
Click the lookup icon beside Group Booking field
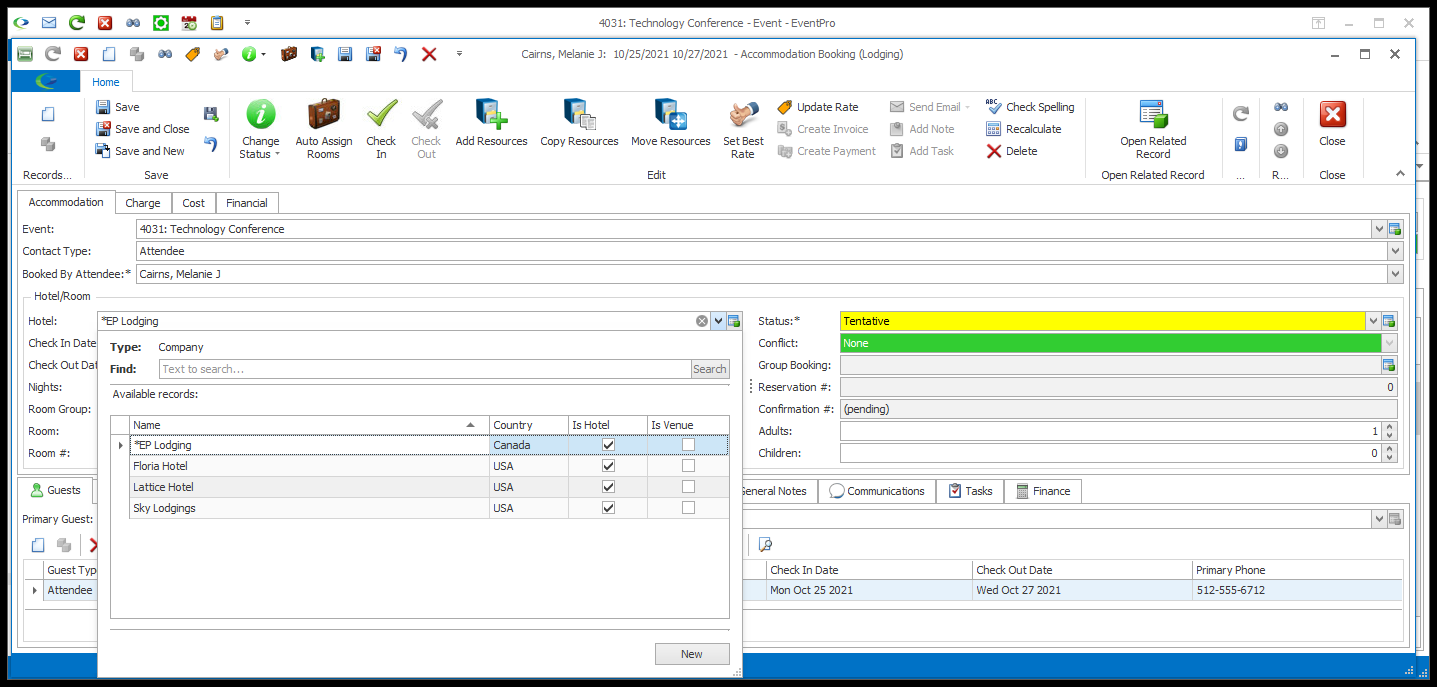pos(1389,365)
